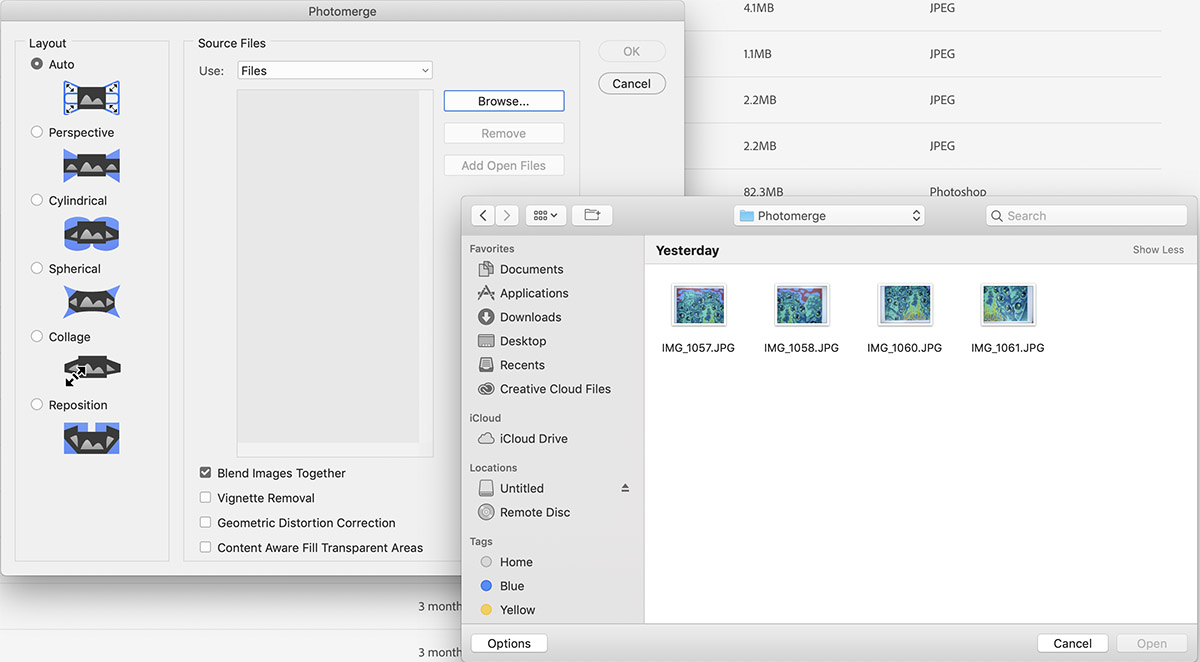Image resolution: width=1200 pixels, height=662 pixels.
Task: Uncheck Blend Images Together
Action: tap(206, 473)
